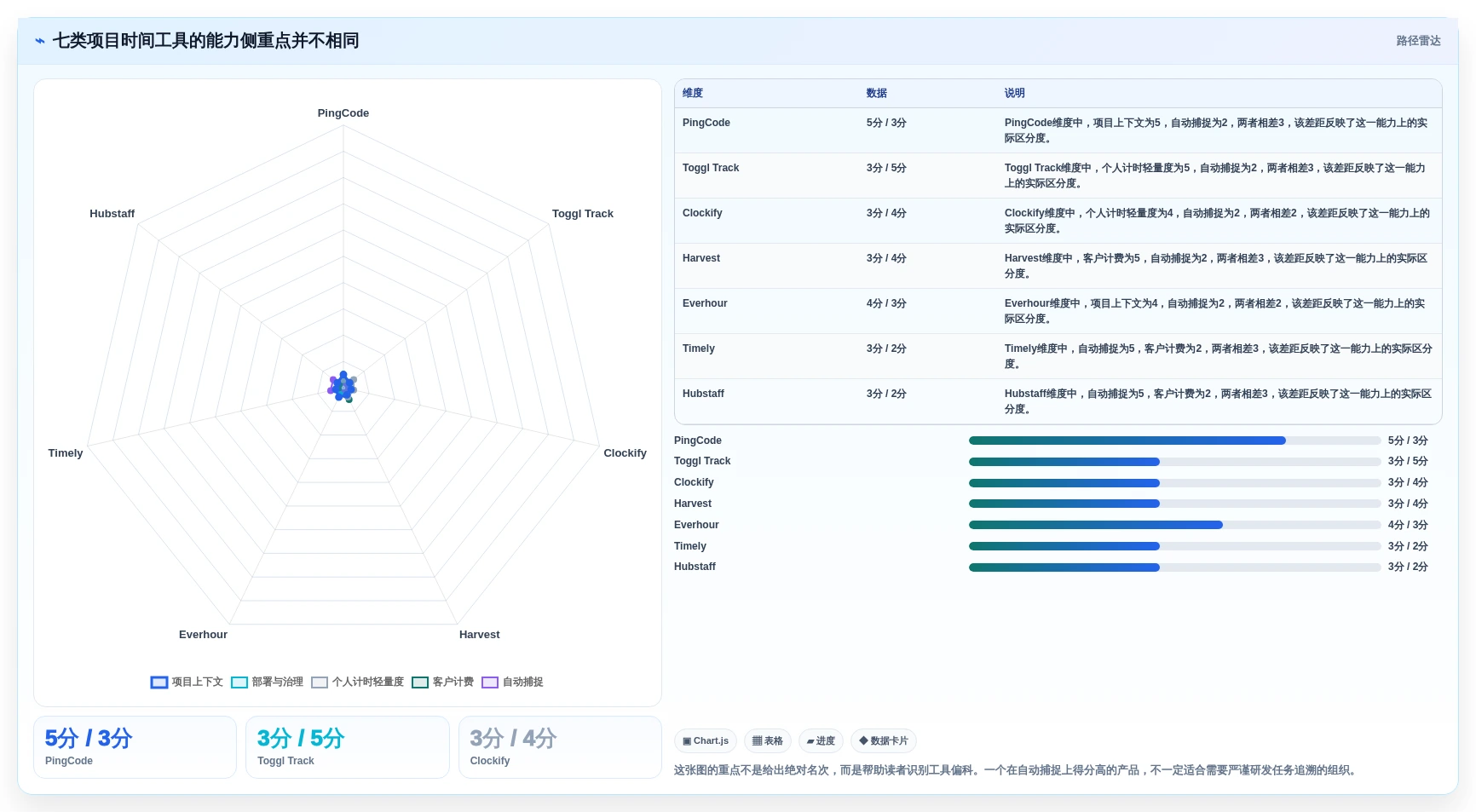Click the 5分 / 3分 cell in PingCode table row
Image resolution: width=1476 pixels, height=812 pixels.
click(x=886, y=123)
